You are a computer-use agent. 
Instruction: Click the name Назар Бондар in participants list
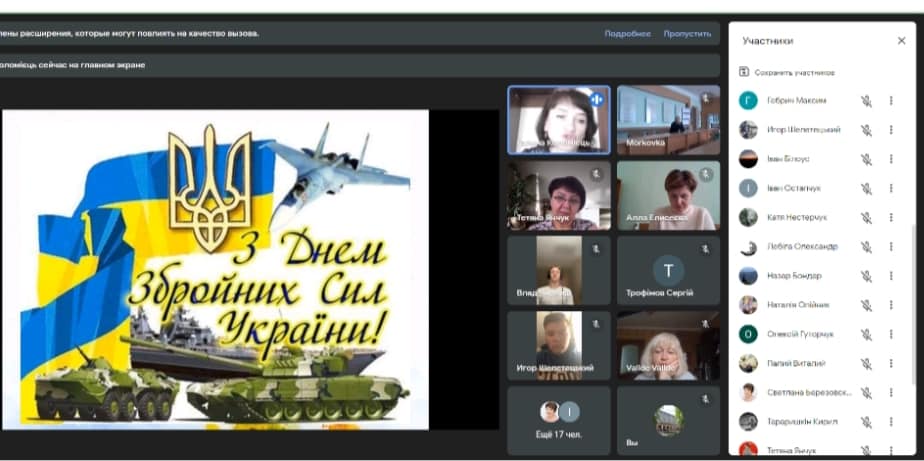794,276
